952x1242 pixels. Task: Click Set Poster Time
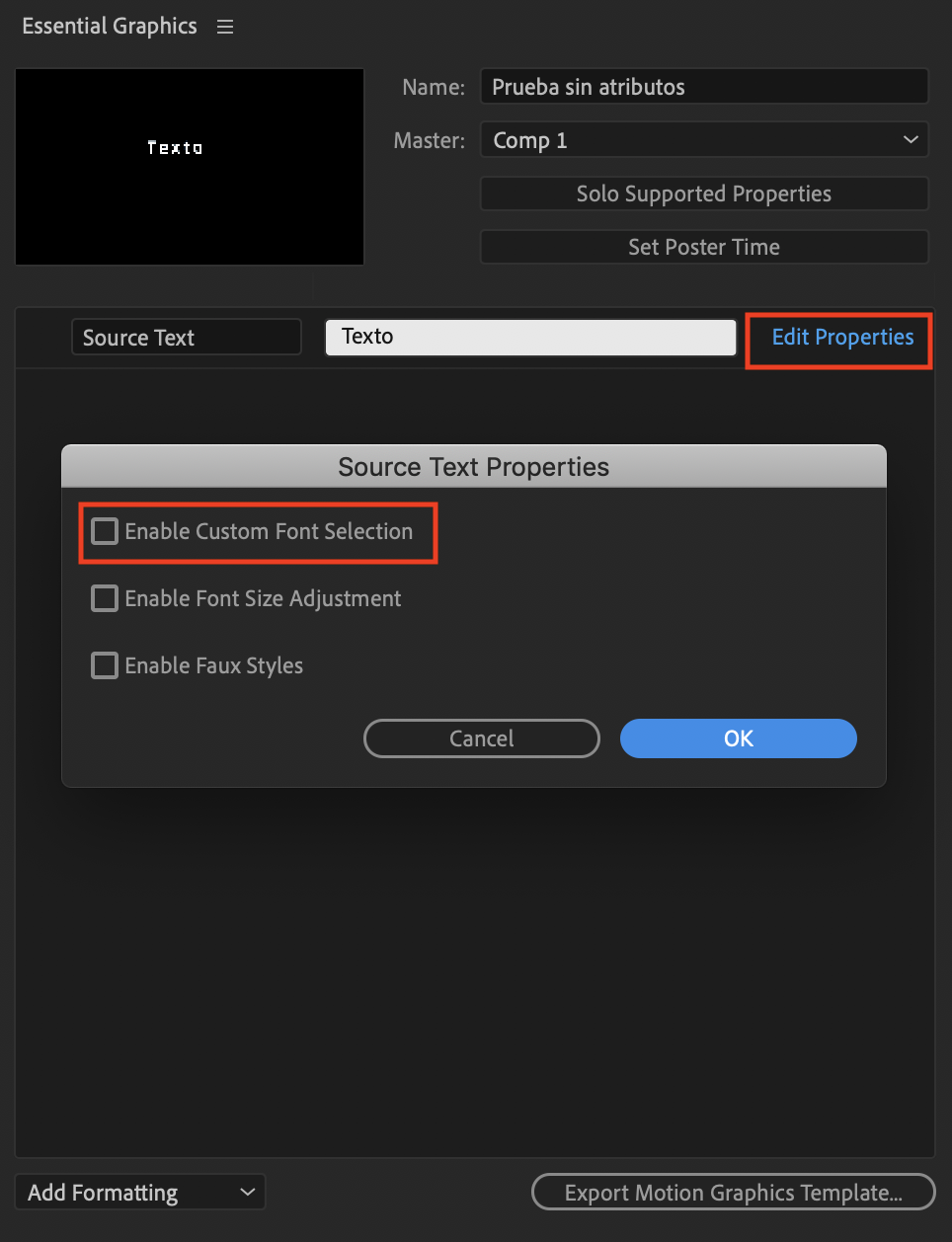tap(704, 247)
